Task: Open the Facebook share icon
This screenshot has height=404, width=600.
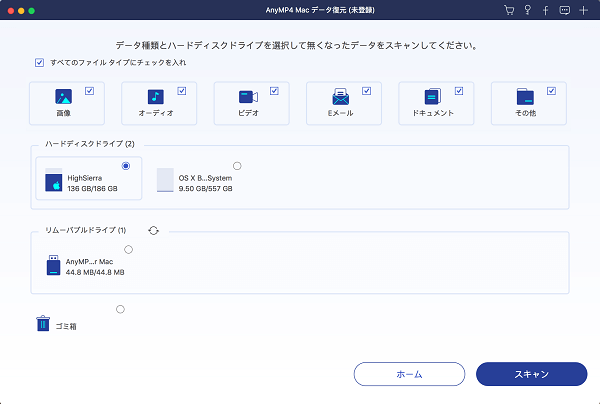Action: click(546, 10)
